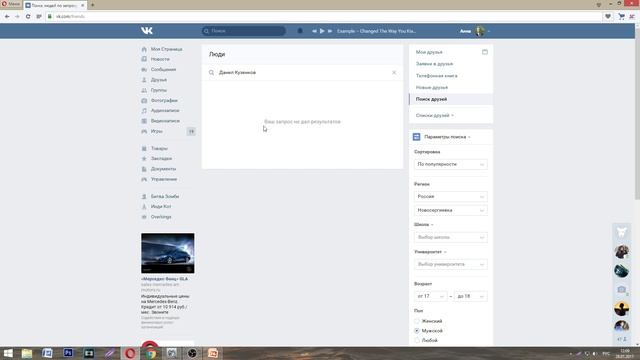The height and width of the screenshot is (360, 640).
Task: Click the calendar icon beside Мои друзья
Action: point(484,52)
